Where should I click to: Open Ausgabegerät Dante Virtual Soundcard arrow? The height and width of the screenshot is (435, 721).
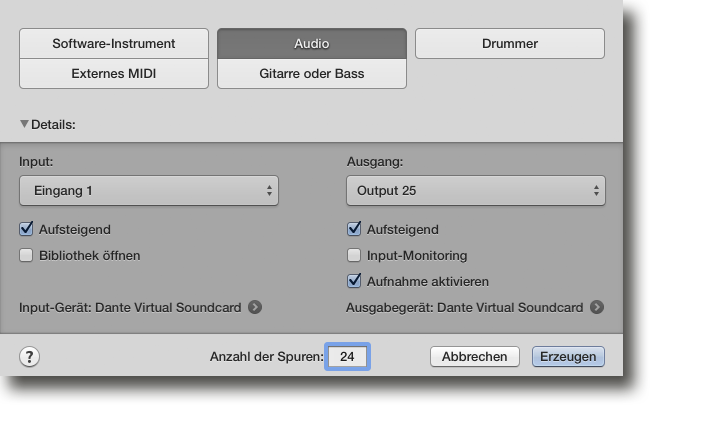coord(597,307)
